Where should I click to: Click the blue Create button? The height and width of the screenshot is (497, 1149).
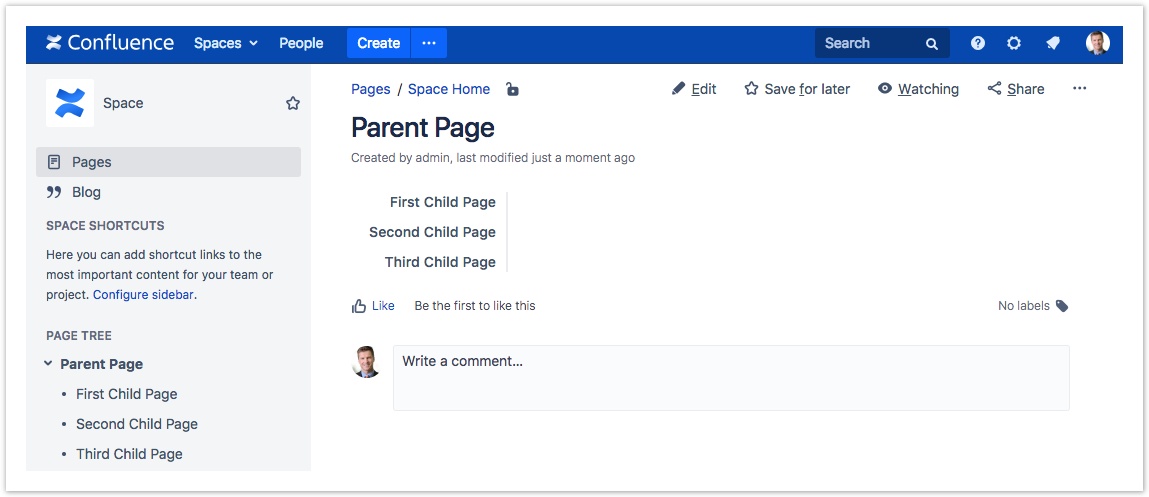pos(378,43)
